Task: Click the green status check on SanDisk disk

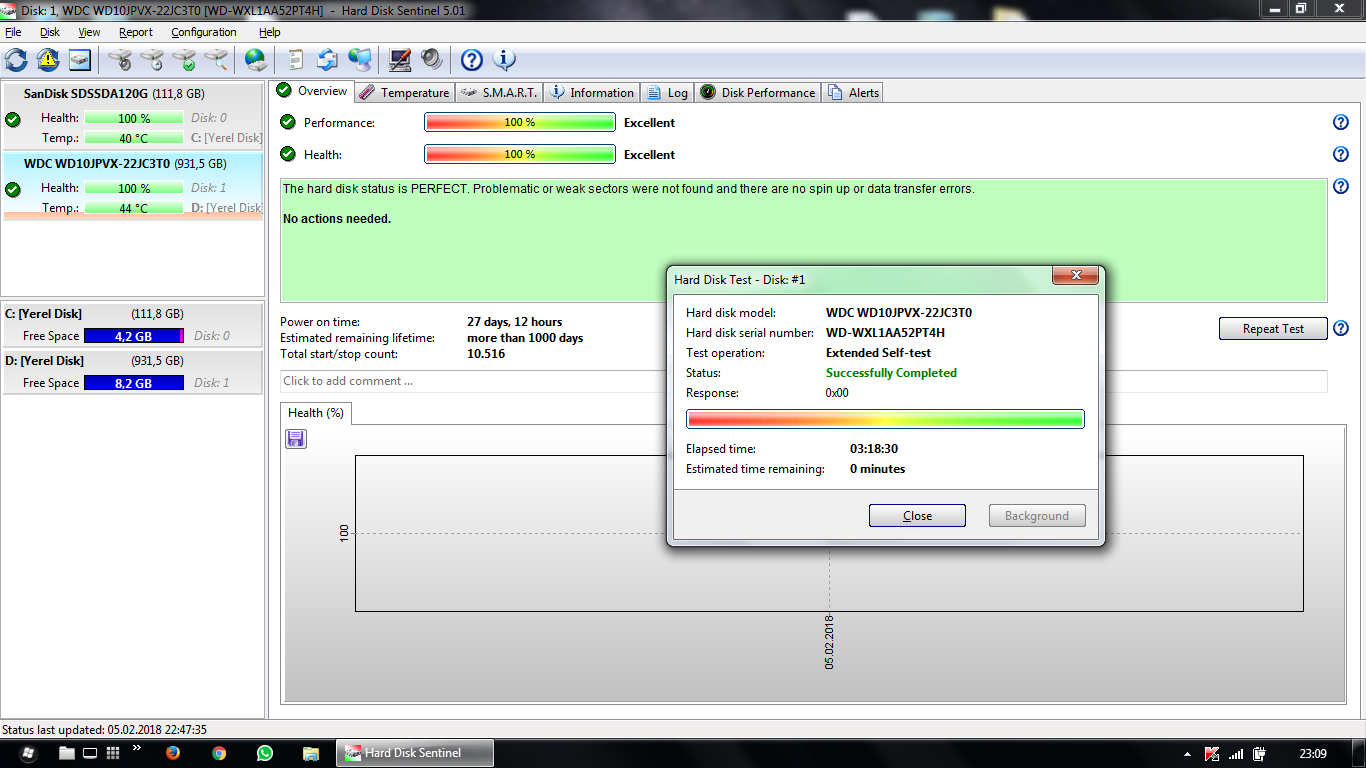Action: click(13, 120)
